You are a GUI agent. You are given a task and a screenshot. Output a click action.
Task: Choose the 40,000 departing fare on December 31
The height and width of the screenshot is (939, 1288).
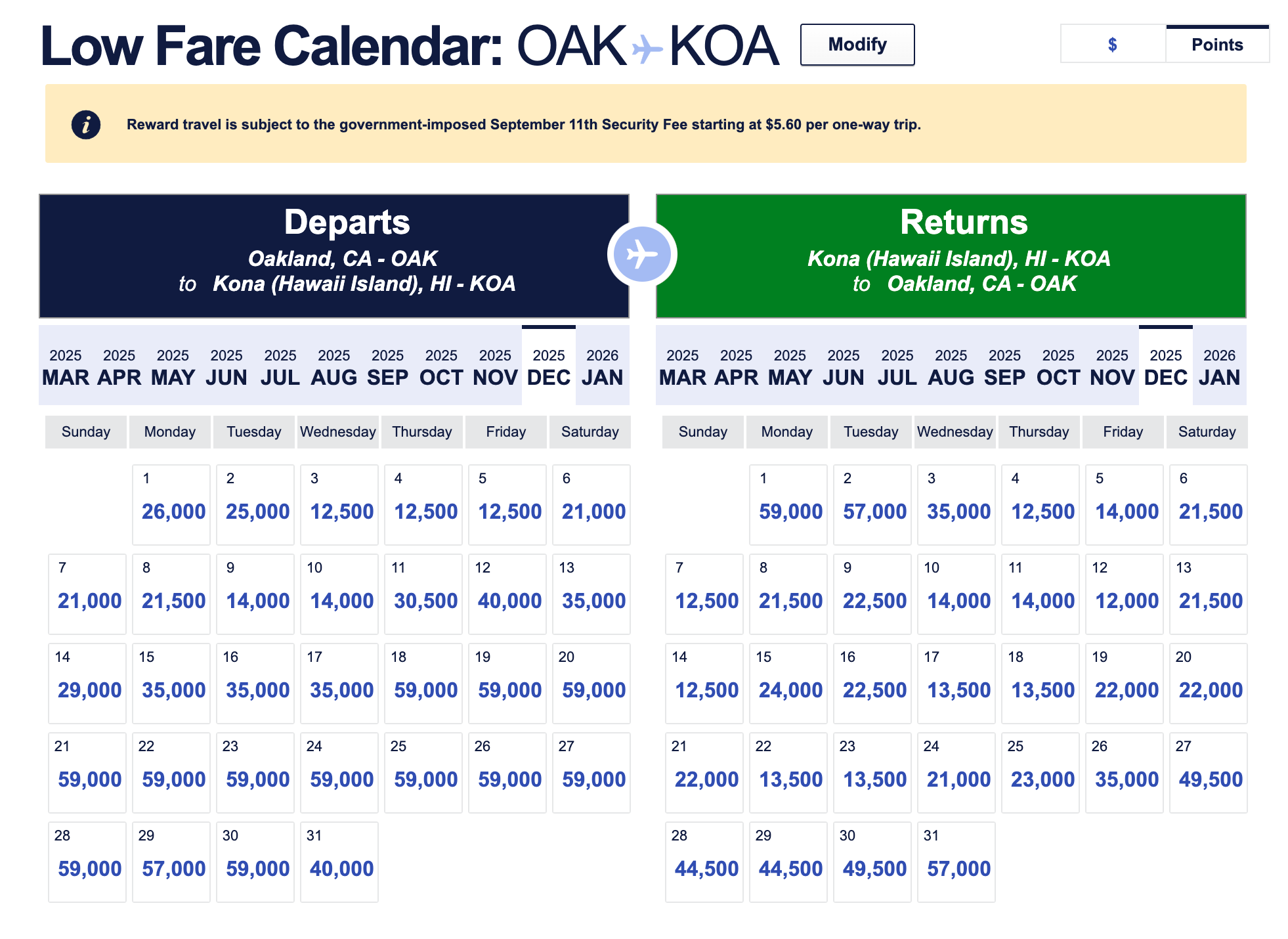339,868
